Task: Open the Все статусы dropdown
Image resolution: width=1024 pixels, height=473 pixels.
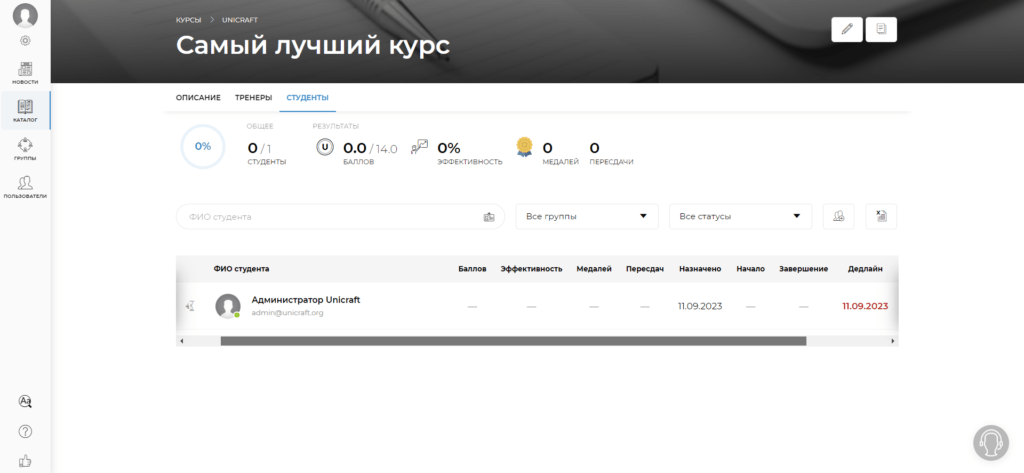Action: [741, 216]
